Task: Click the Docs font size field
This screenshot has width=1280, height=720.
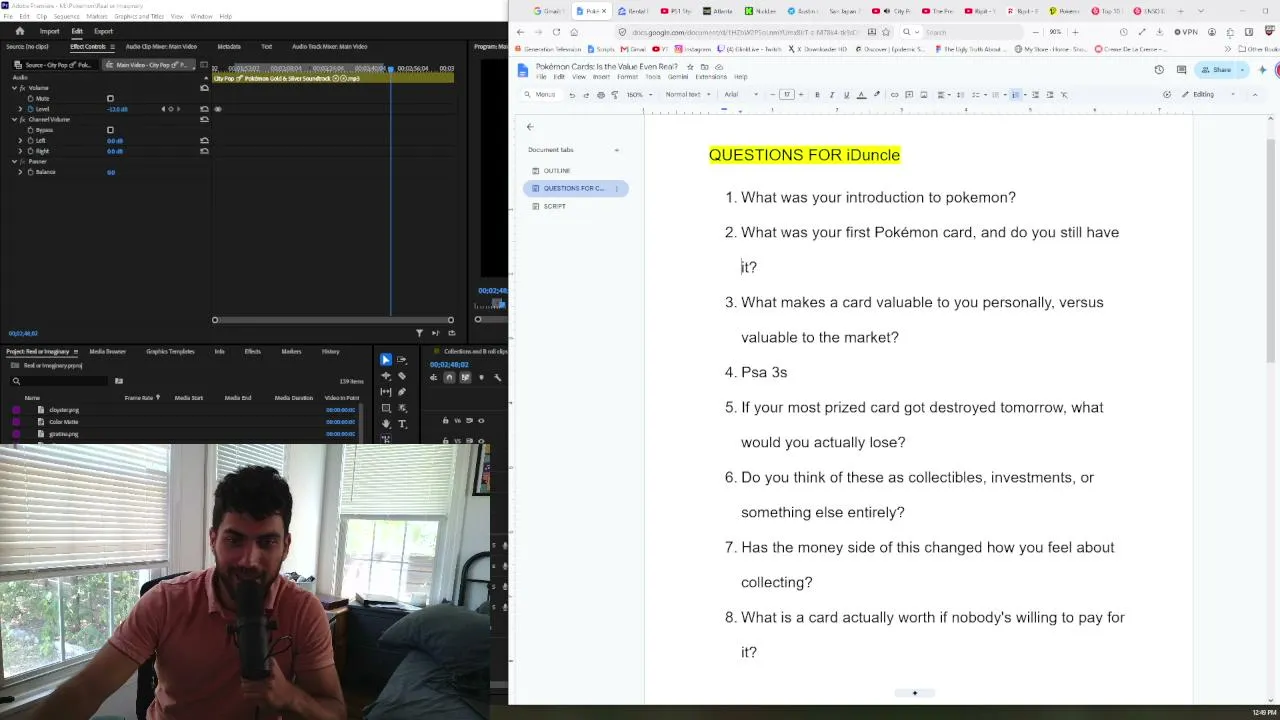Action: pos(787,95)
